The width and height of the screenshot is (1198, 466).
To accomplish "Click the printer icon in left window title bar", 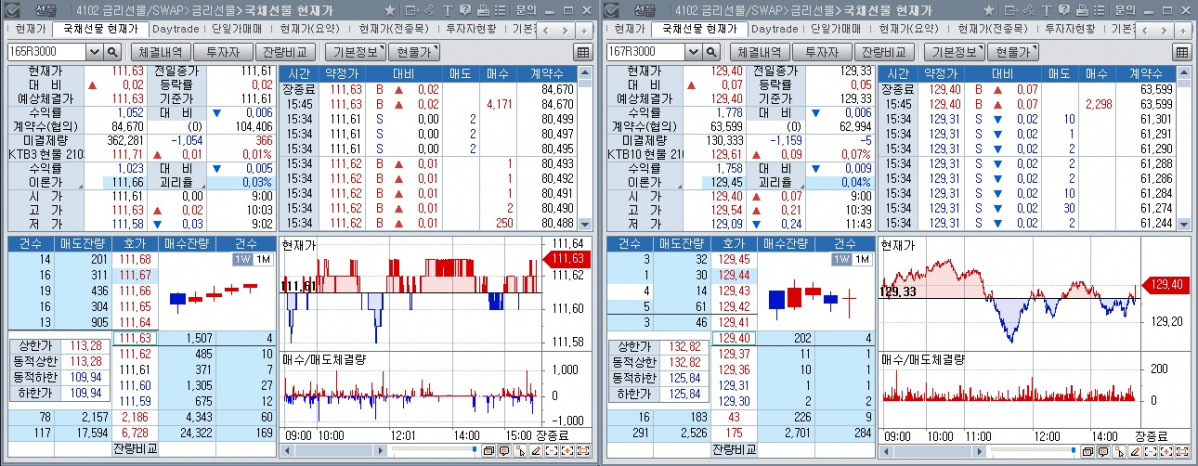I will [482, 11].
